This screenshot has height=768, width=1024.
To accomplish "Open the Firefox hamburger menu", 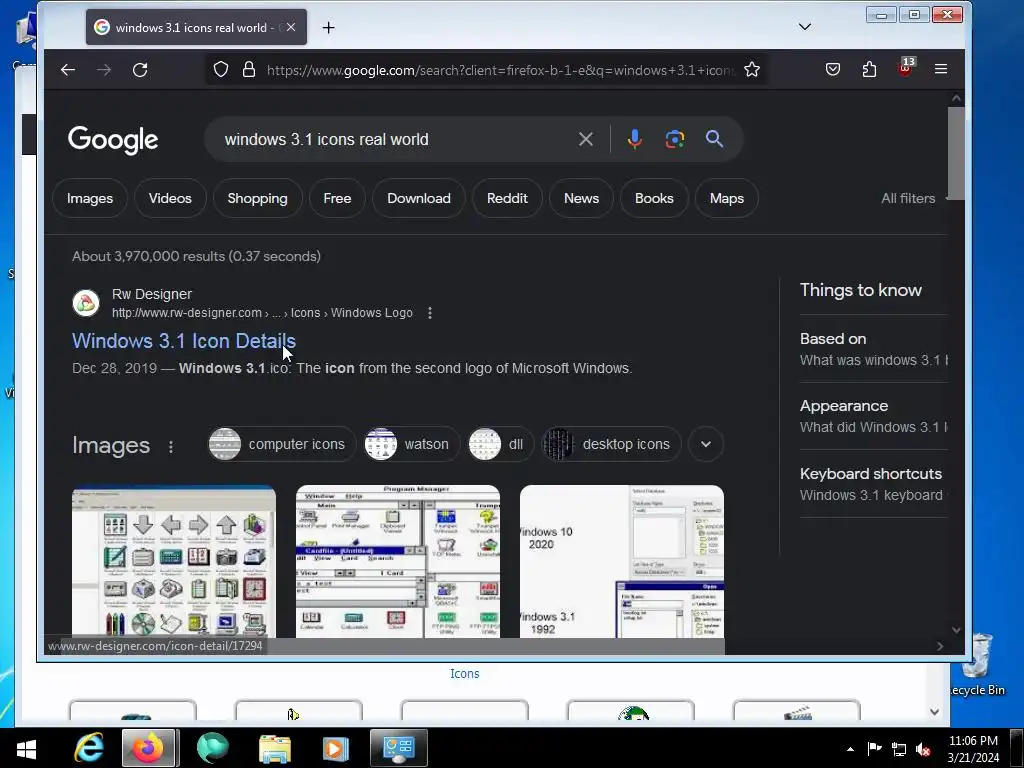I will [941, 69].
